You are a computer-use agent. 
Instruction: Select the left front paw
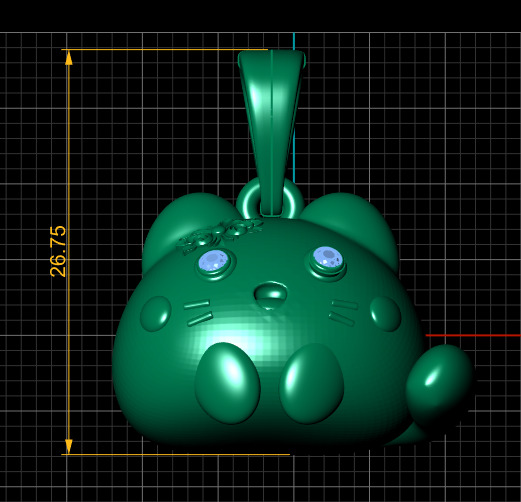227,383
